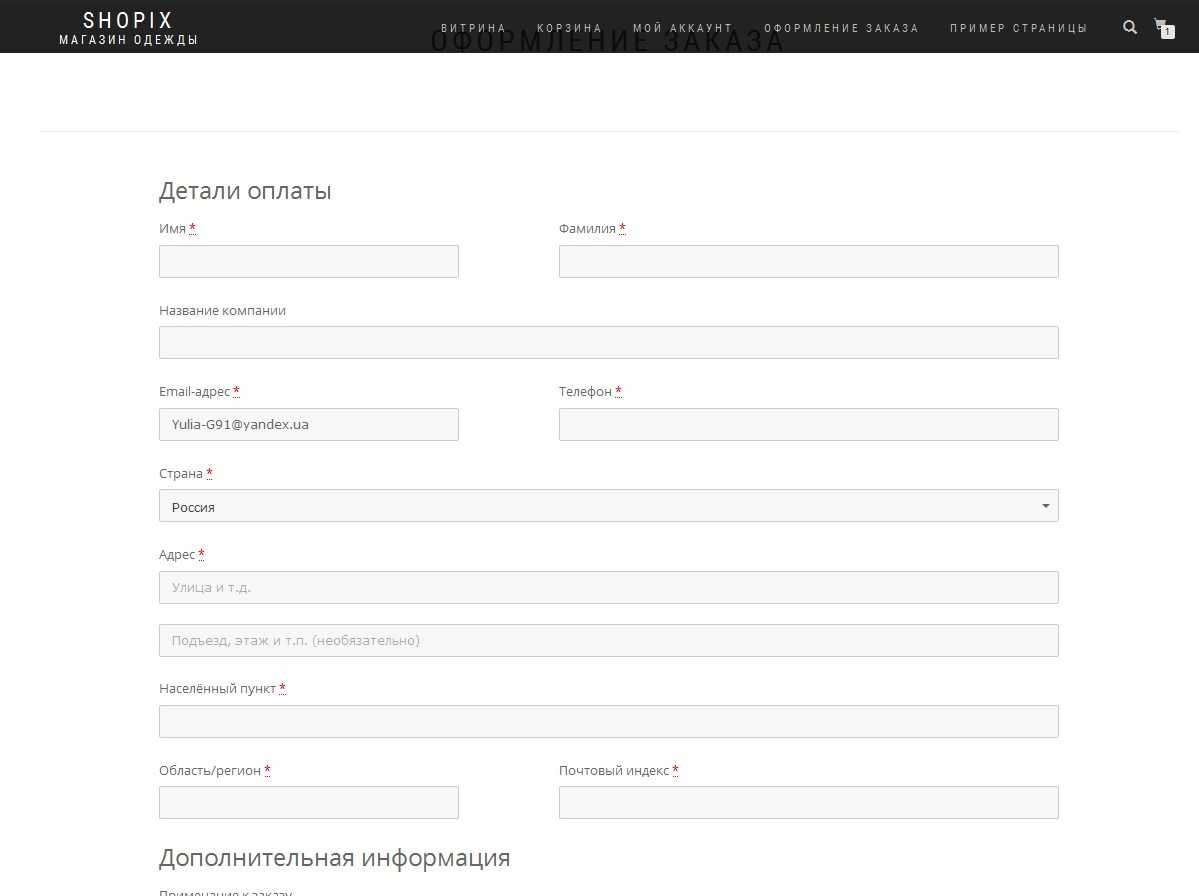Viewport: 1199px width, 896px height.
Task: Focus the Фамилия last name field
Action: pyautogui.click(x=808, y=262)
